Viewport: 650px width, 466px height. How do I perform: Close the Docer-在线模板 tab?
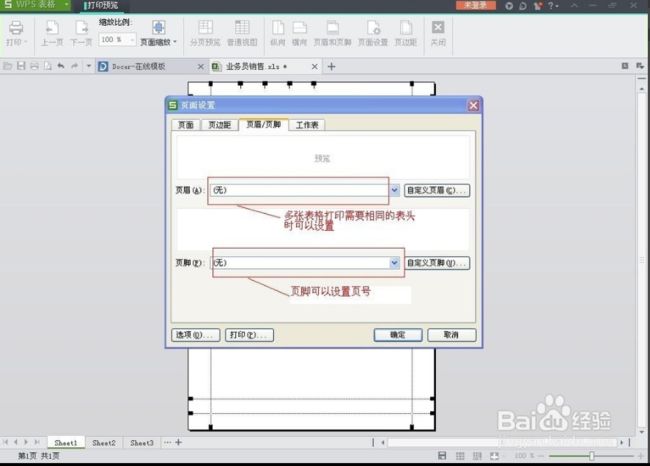point(201,66)
